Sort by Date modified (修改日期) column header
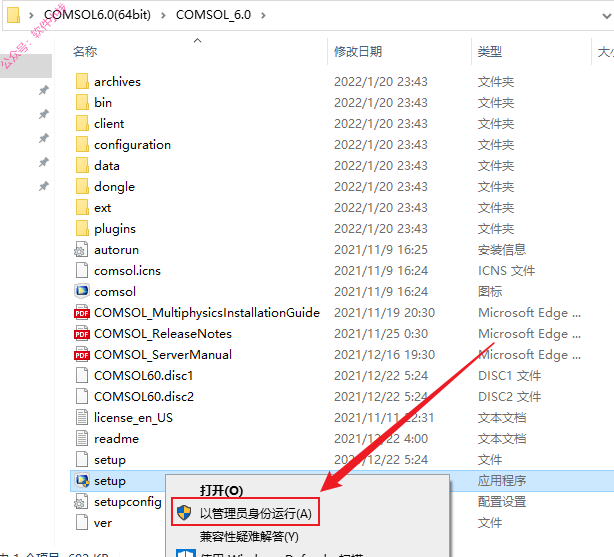This screenshot has height=557, width=614. point(358,51)
